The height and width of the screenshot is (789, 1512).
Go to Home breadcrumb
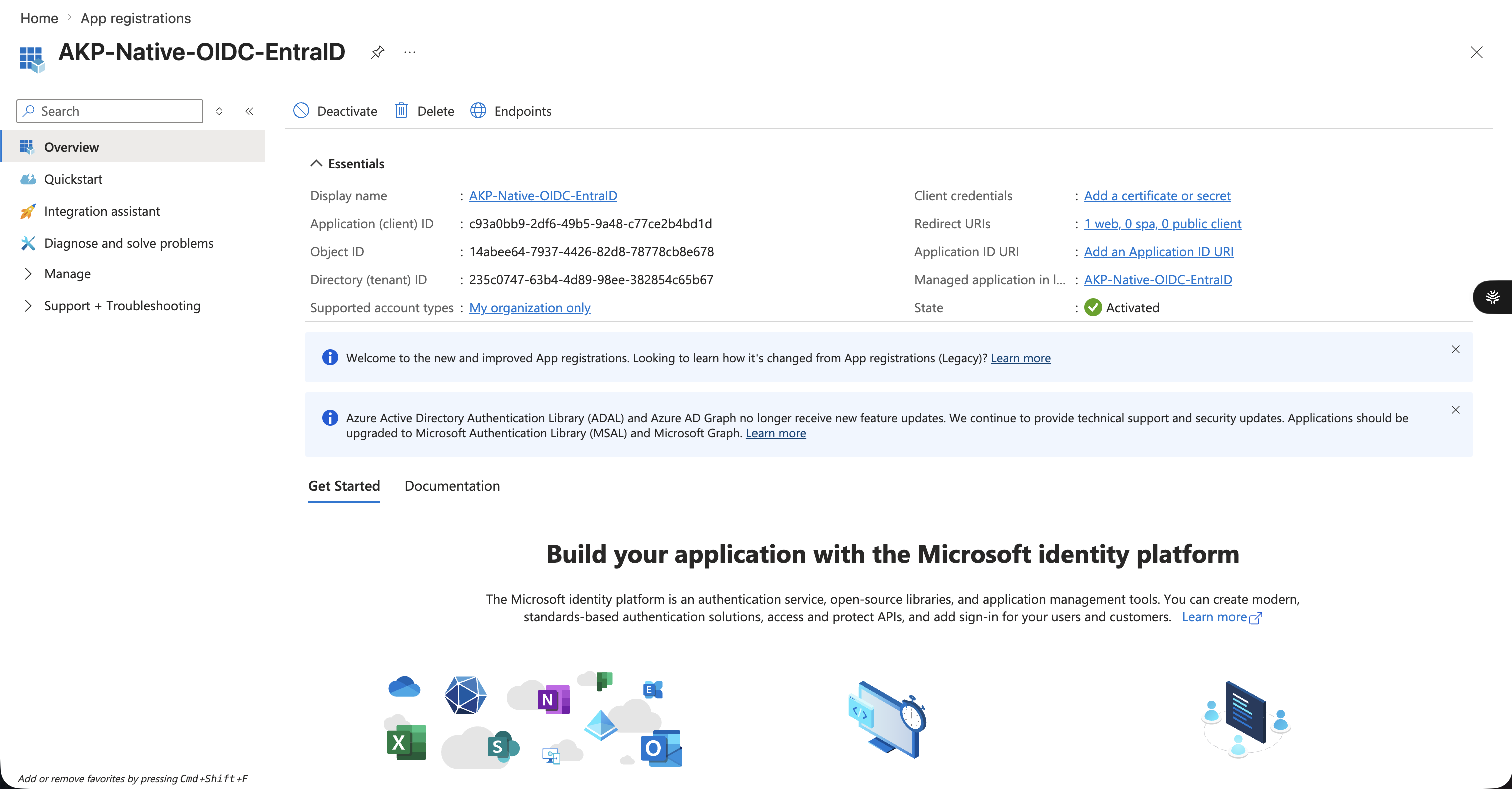point(39,18)
